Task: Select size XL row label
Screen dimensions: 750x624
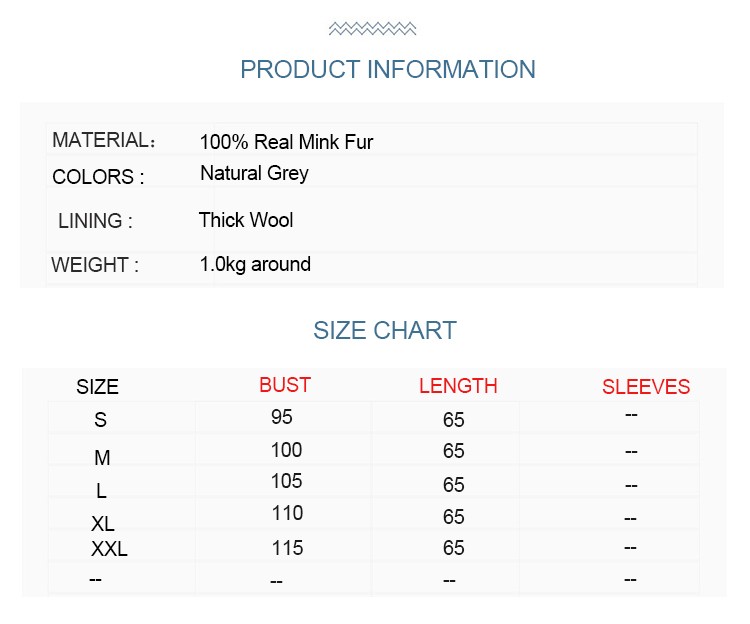Action: [x=103, y=524]
